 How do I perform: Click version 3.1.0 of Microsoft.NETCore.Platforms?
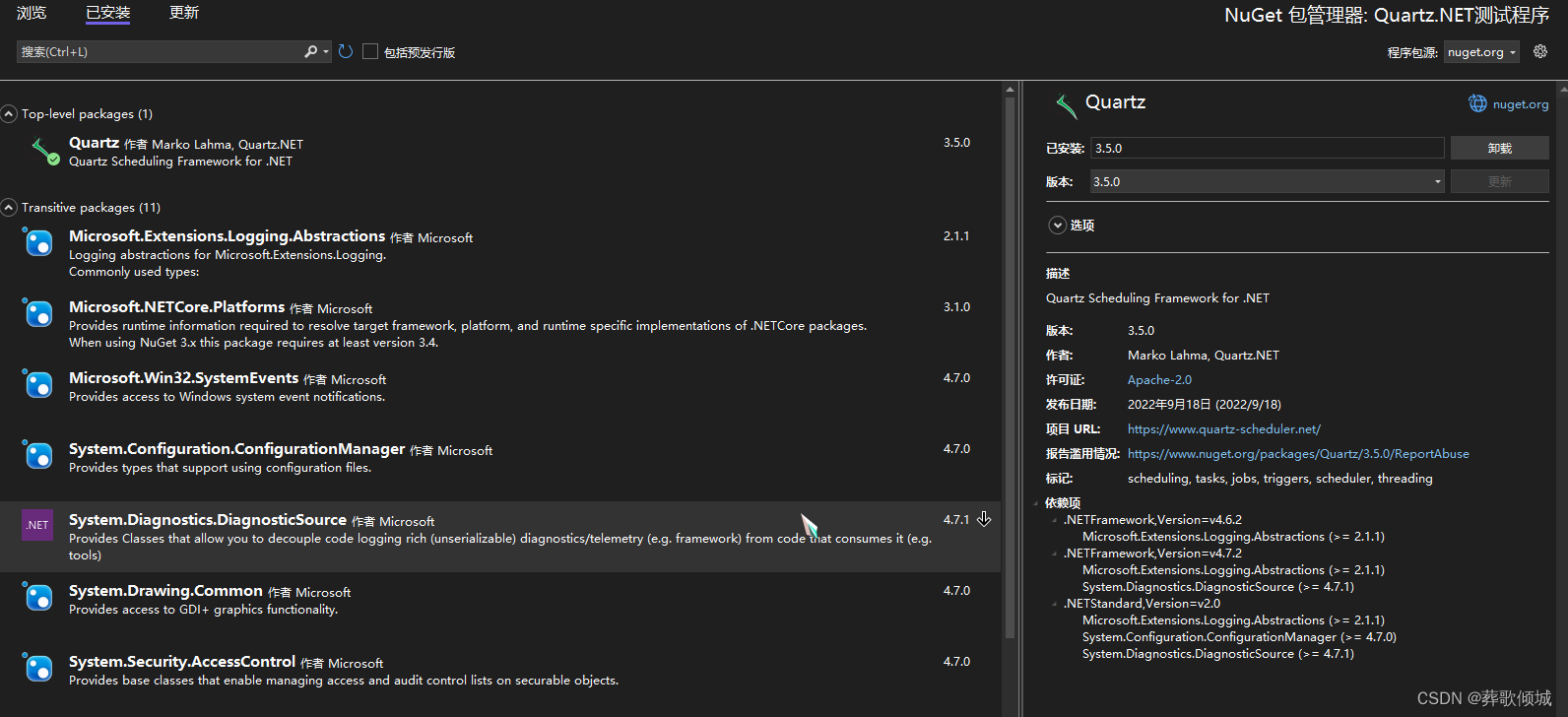click(956, 307)
